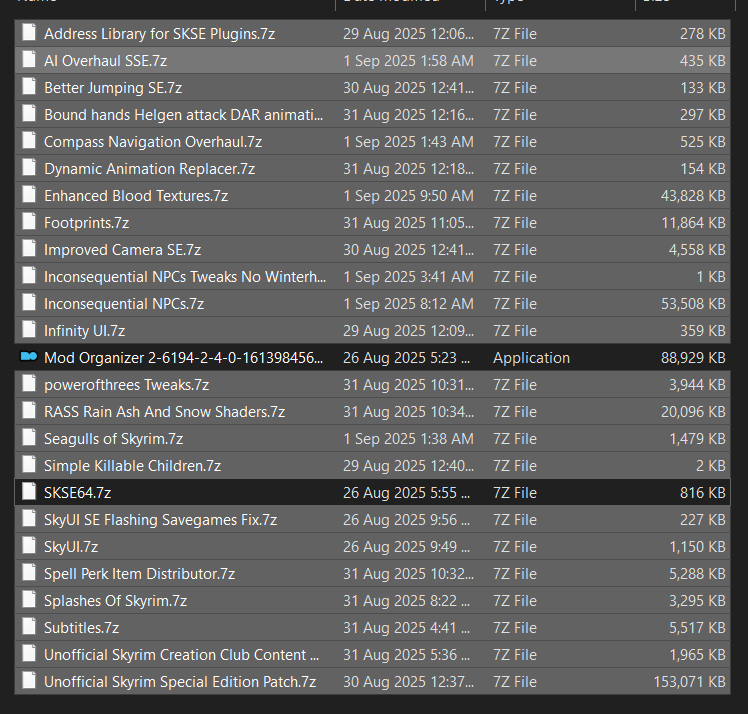Click the file icon of AI Overhaul SSE.7z
Image resolution: width=748 pixels, height=714 pixels.
click(x=29, y=60)
